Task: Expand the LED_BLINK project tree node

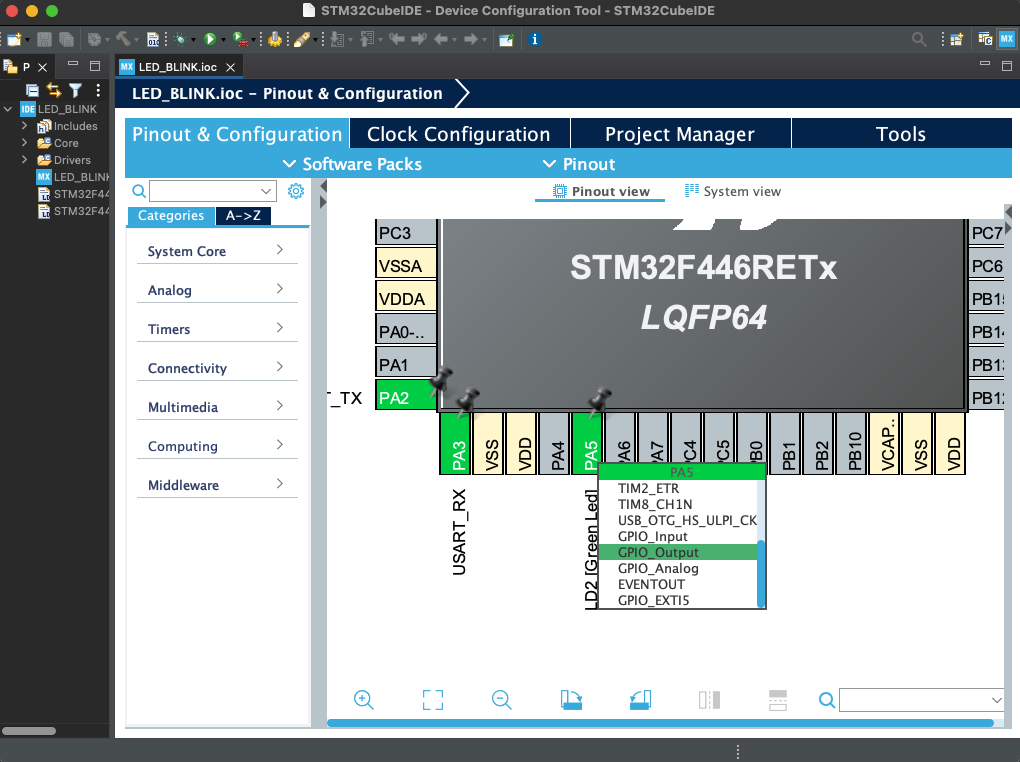Action: [8, 109]
